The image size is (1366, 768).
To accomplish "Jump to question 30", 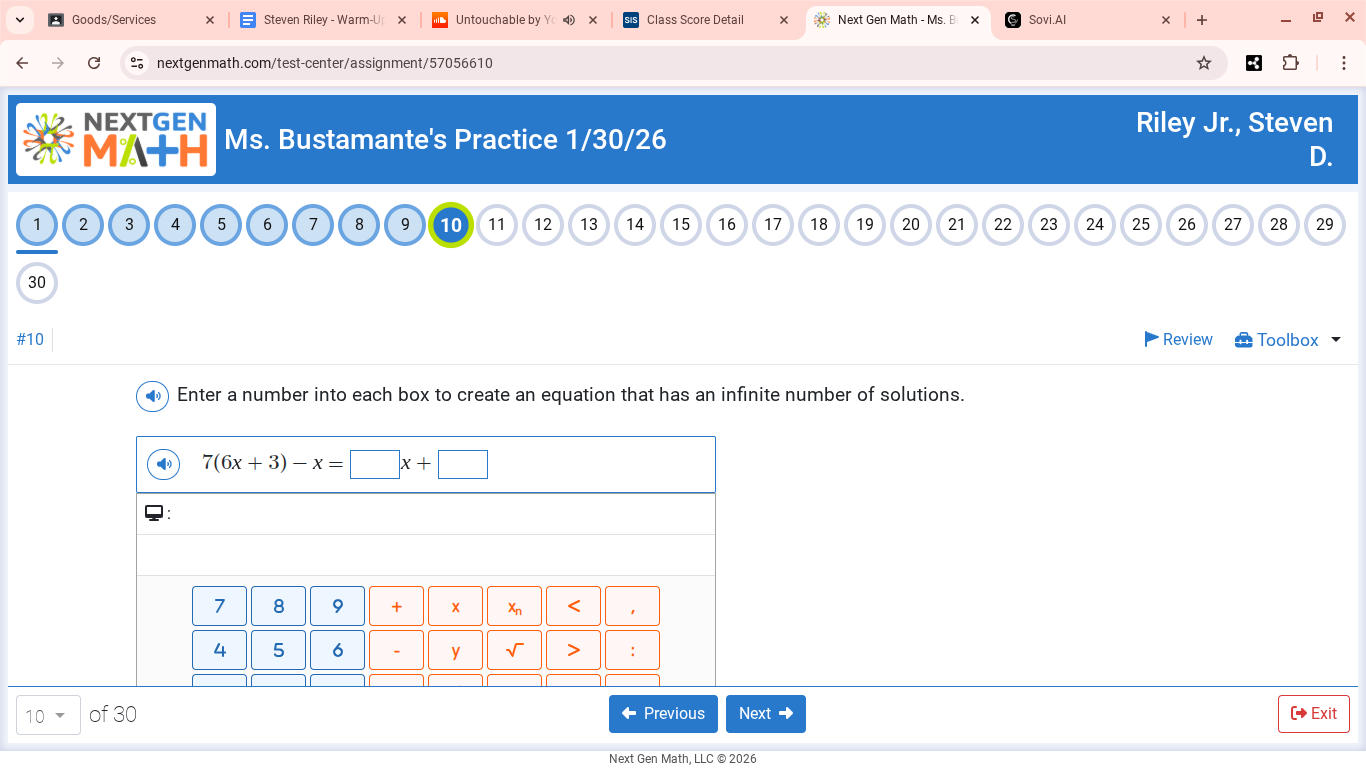I will [37, 283].
